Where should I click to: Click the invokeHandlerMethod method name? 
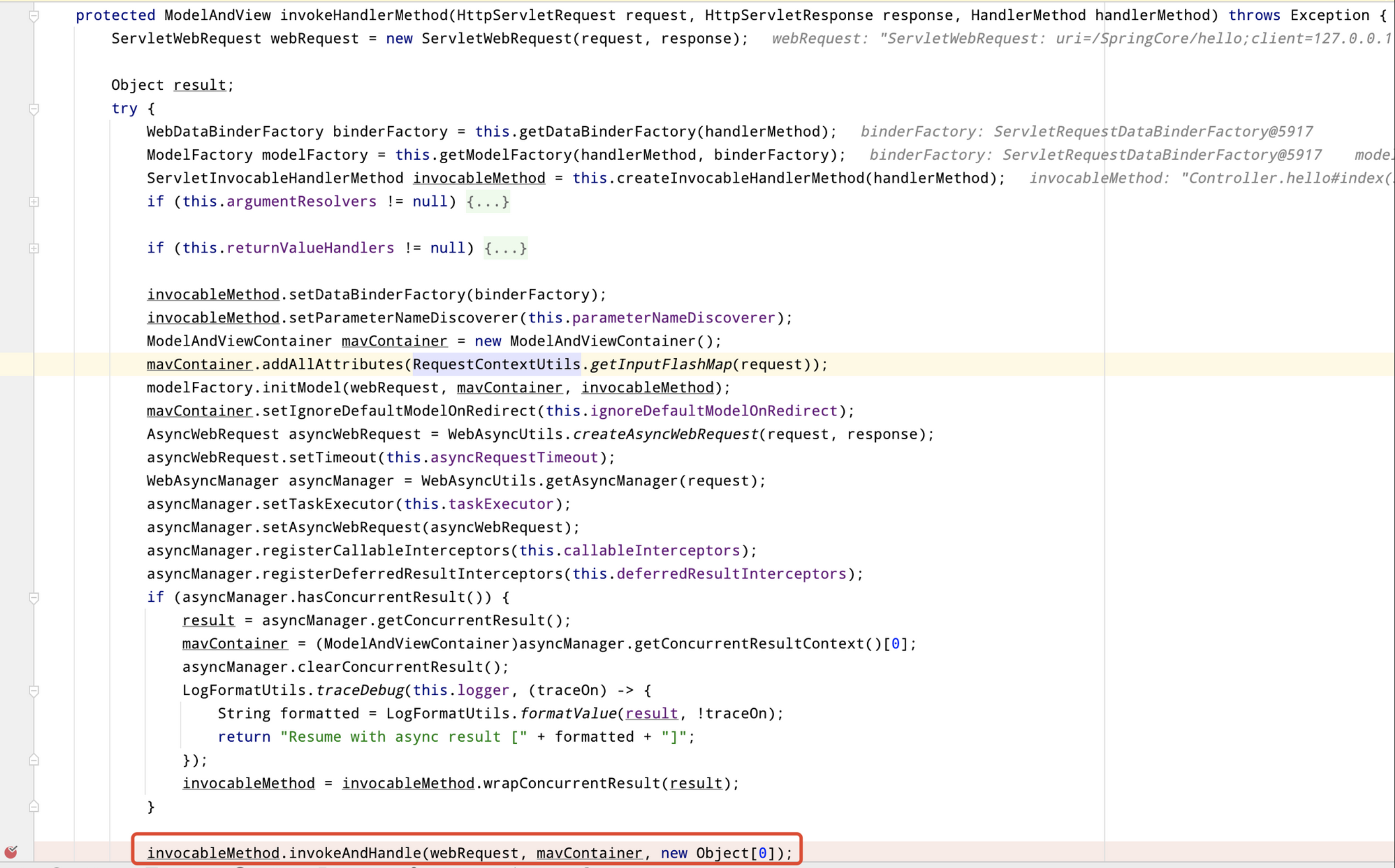pos(364,16)
